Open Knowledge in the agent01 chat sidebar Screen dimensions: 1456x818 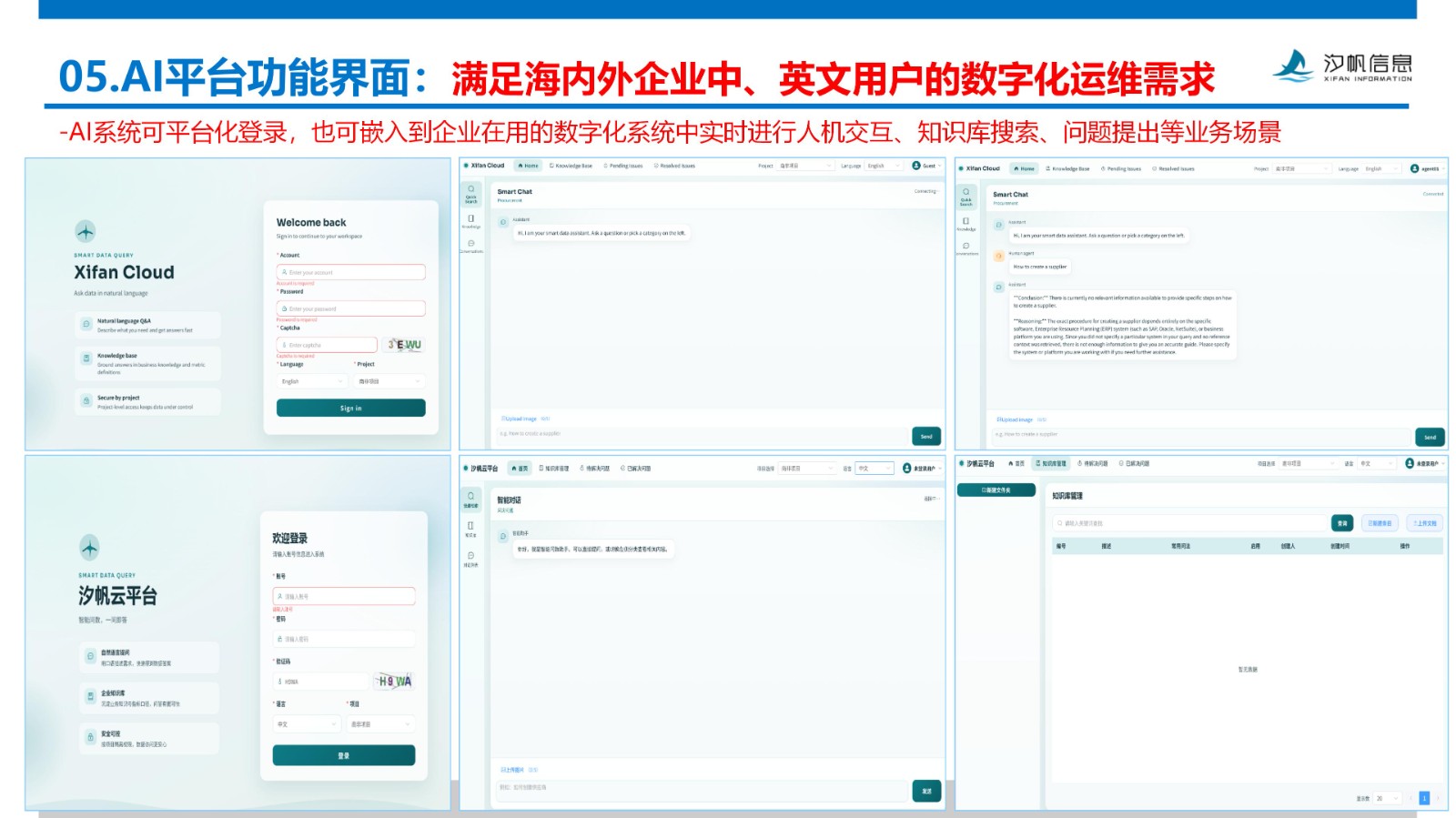(x=966, y=224)
